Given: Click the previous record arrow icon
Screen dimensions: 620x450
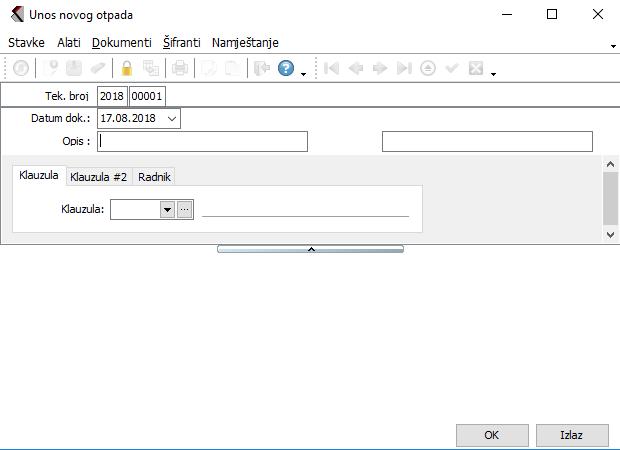Looking at the screenshot, I should pos(355,69).
